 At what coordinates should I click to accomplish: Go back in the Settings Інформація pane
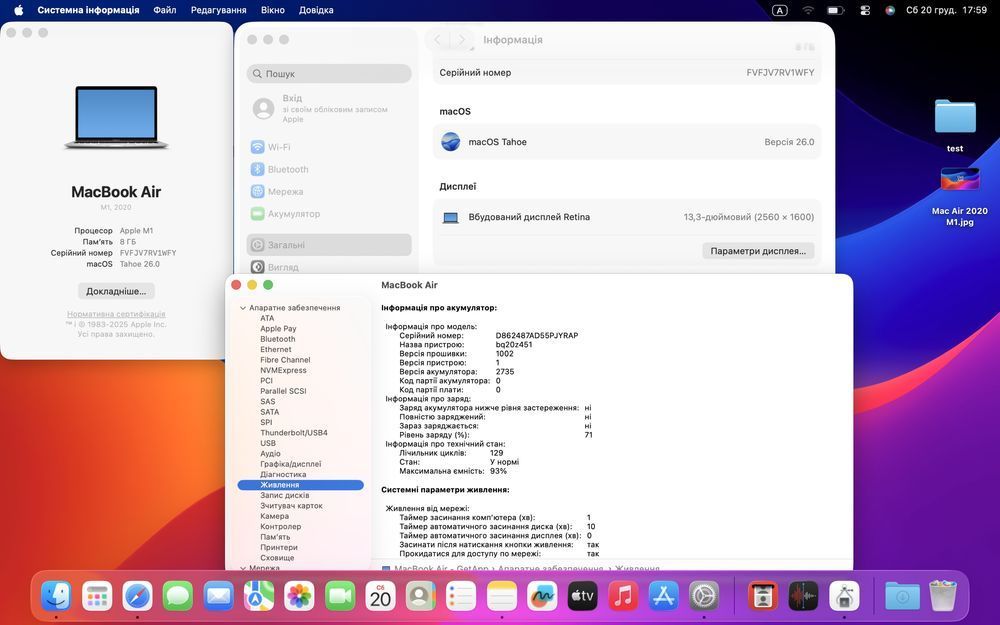point(438,40)
